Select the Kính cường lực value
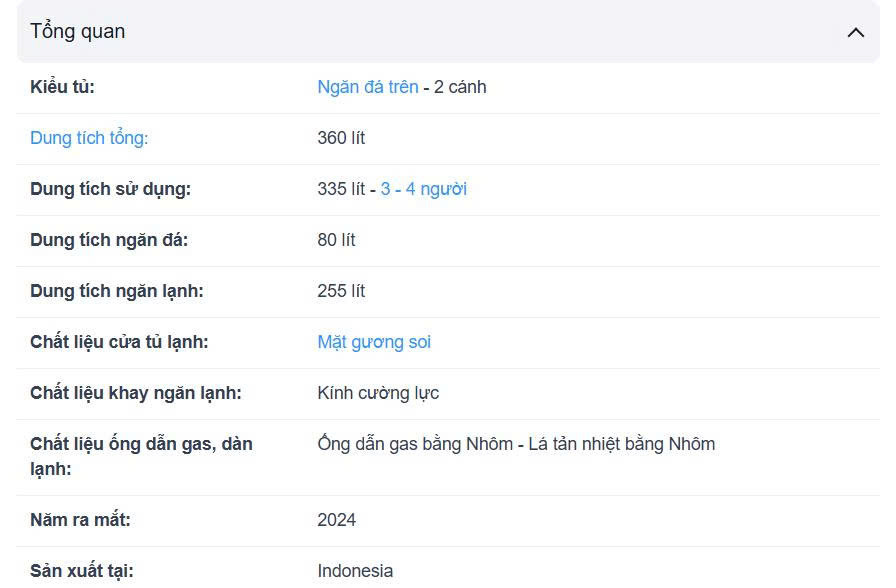The width and height of the screenshot is (896, 588). pyautogui.click(x=378, y=393)
